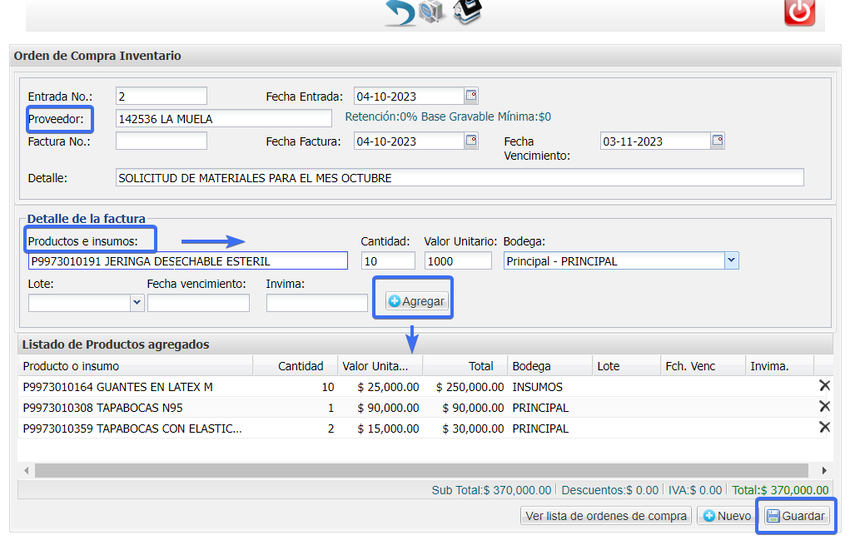Focus the Valor Unitario field
This screenshot has width=850, height=550.
(x=458, y=261)
